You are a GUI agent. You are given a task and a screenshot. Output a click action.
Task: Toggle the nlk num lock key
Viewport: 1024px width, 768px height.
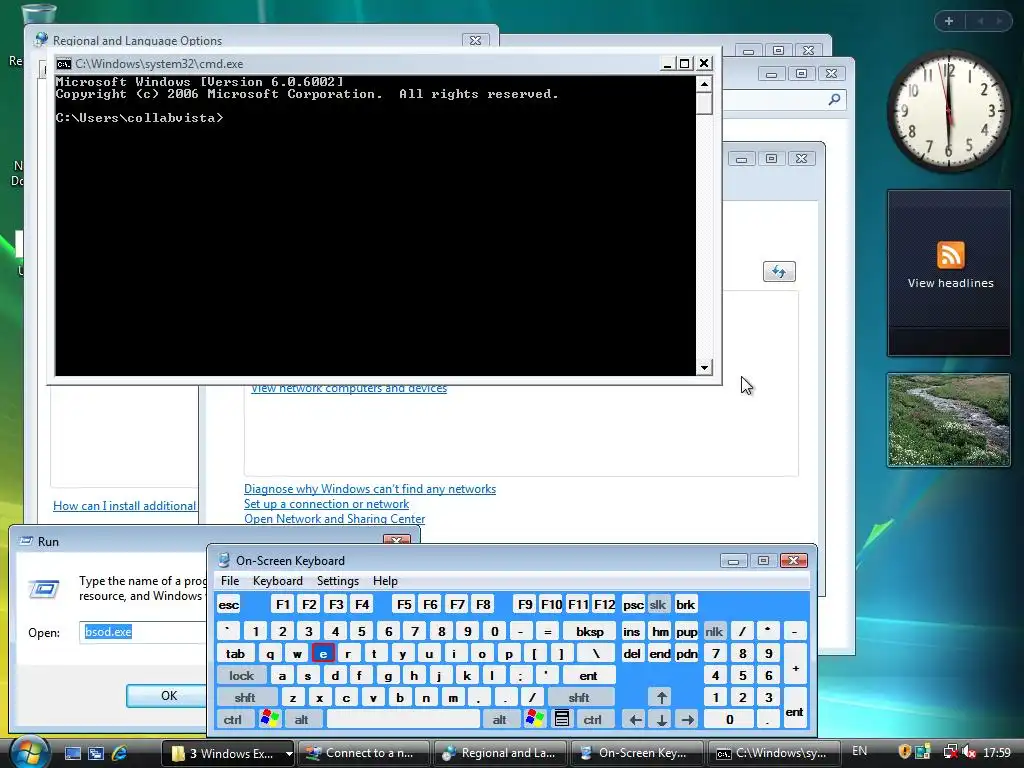(x=714, y=632)
